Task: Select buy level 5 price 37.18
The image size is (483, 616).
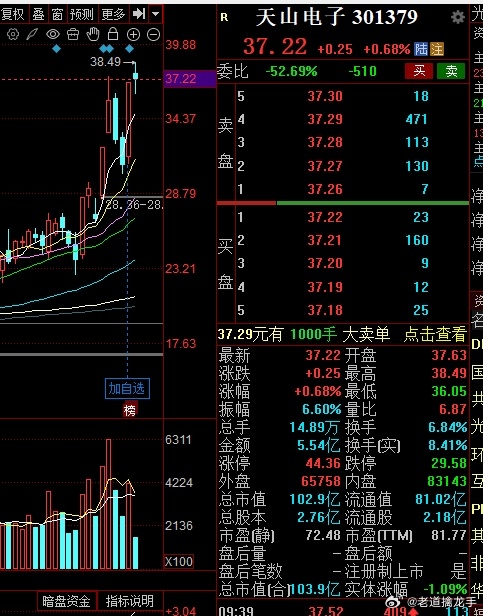Action: 325,310
